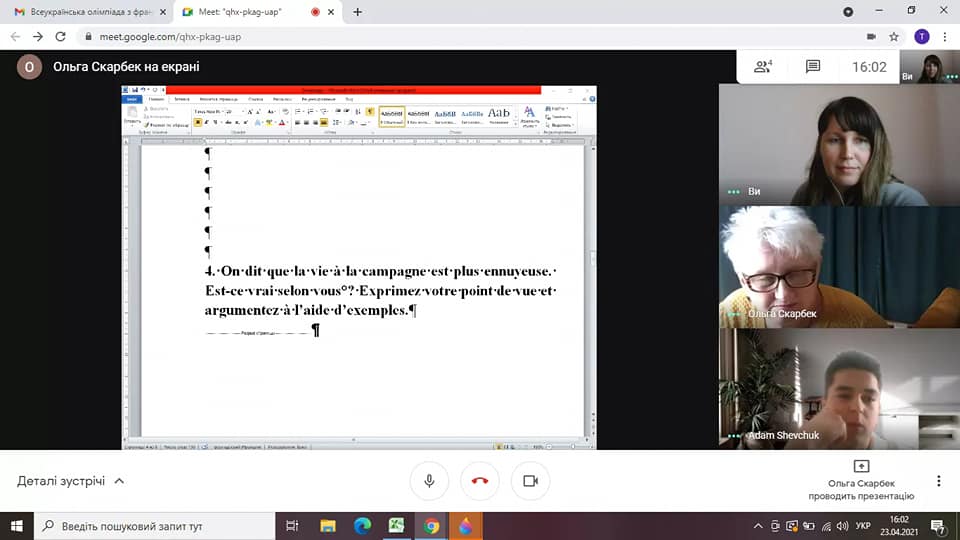The image size is (960, 540).
Task: Open Chrome's three-dot menu
Action: coord(945,36)
